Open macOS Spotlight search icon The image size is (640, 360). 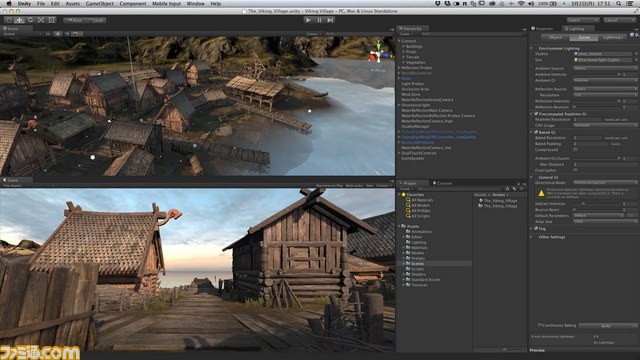pos(619,4)
